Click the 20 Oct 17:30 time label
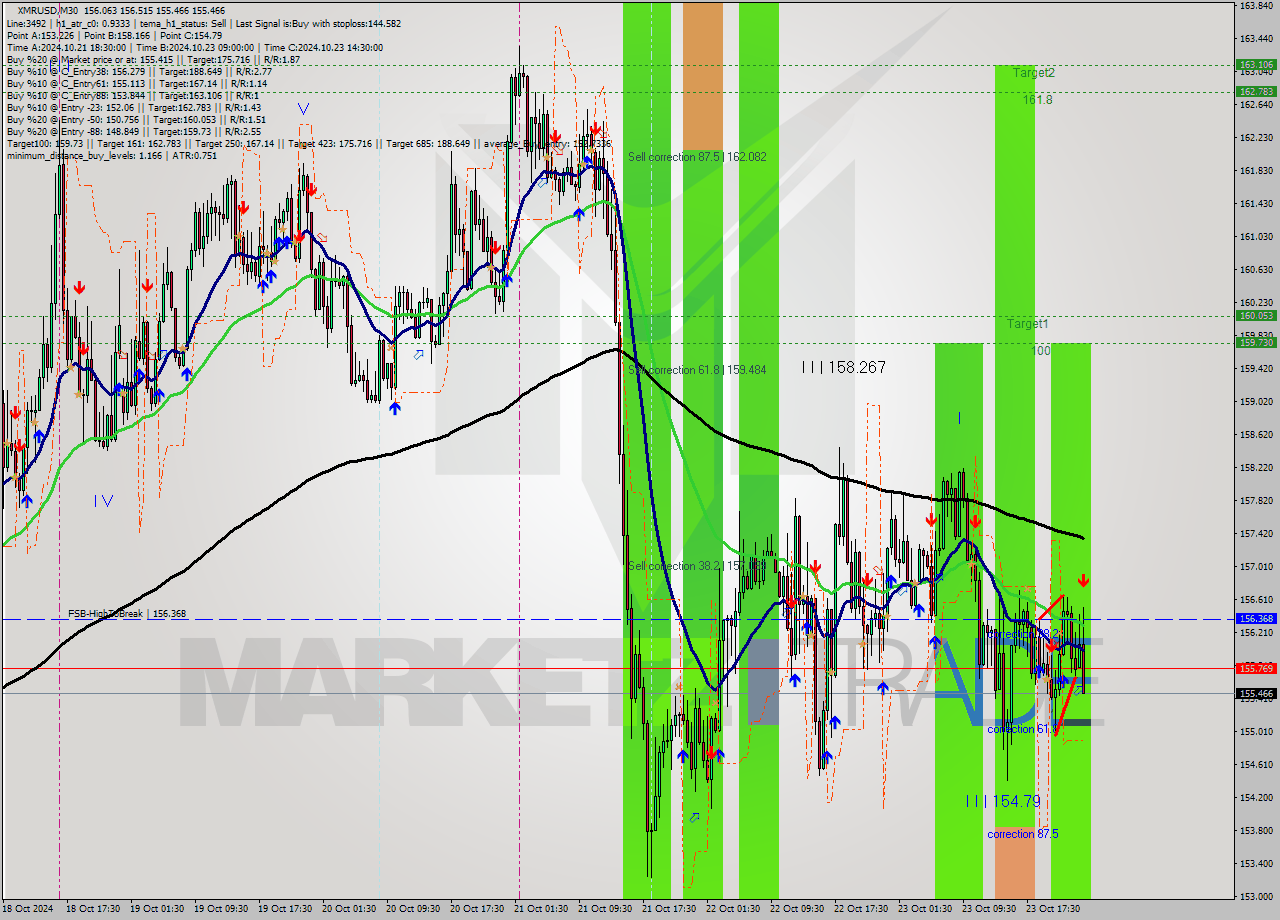1280x920 pixels. point(477,909)
